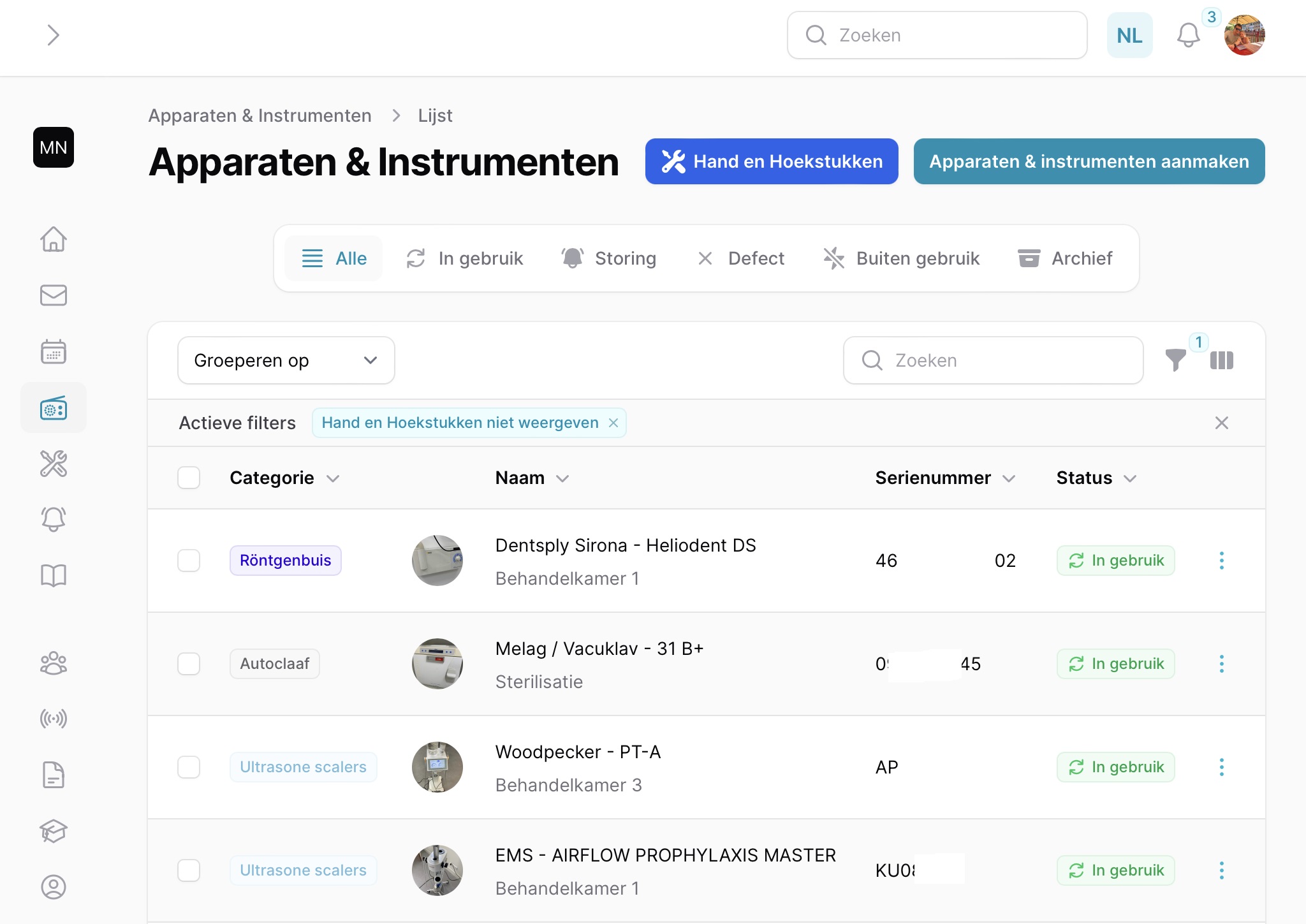Open the graduation cap sidebar icon
Viewport: 1306px width, 924px height.
(x=54, y=831)
